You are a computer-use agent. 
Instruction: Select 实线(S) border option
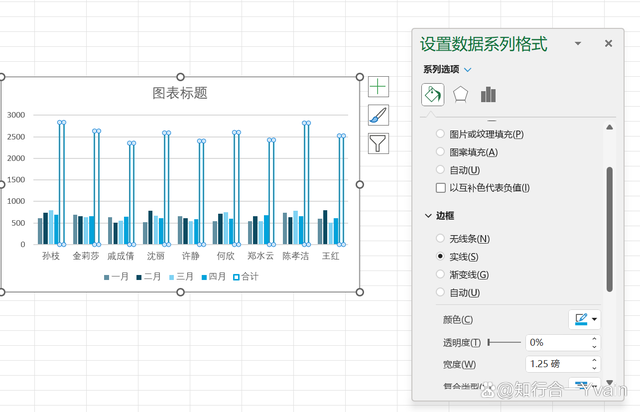click(x=440, y=256)
